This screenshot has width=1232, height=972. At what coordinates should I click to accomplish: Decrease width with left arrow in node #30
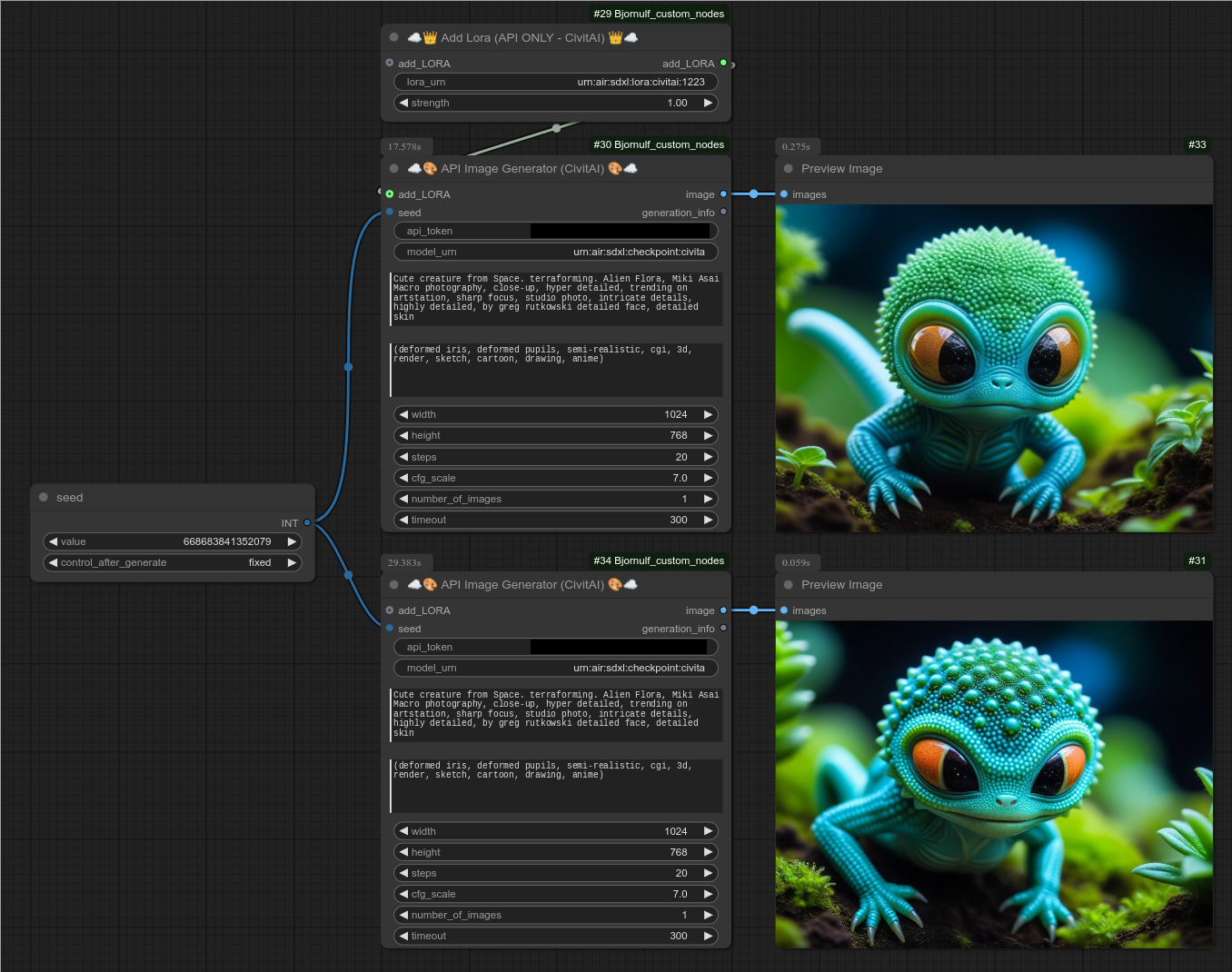tap(403, 414)
